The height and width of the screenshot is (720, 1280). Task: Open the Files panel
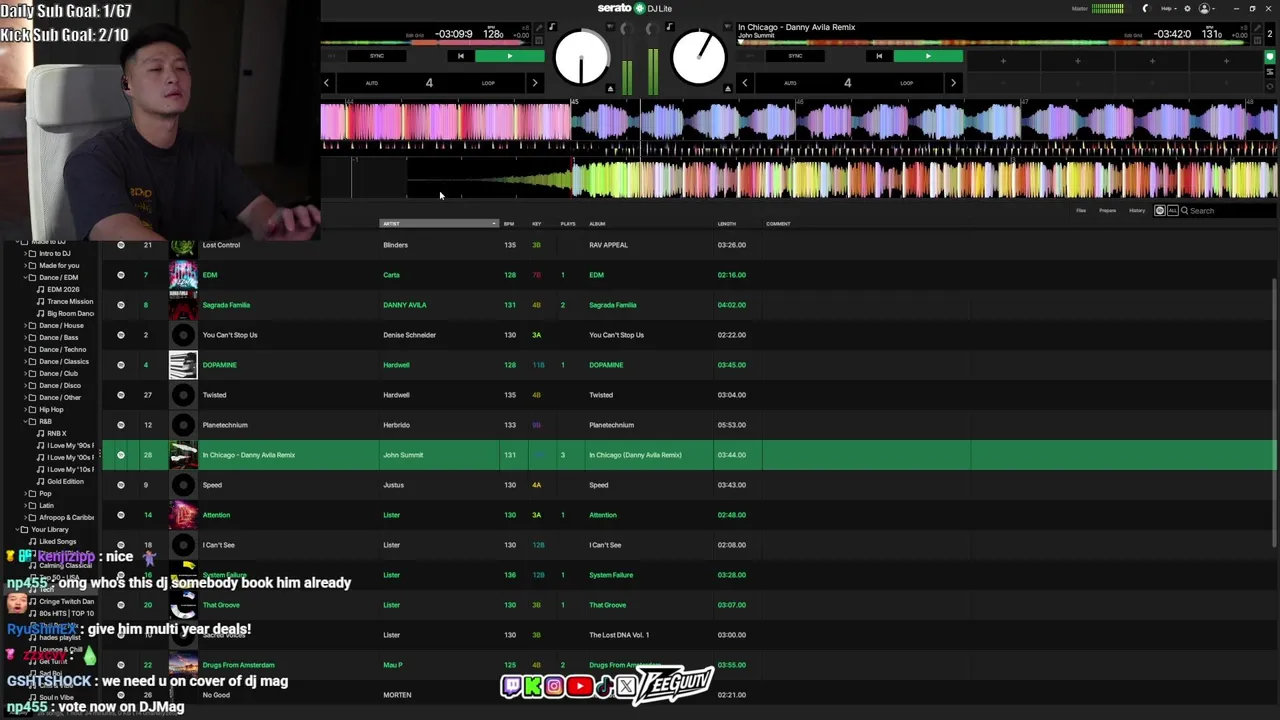1081,211
